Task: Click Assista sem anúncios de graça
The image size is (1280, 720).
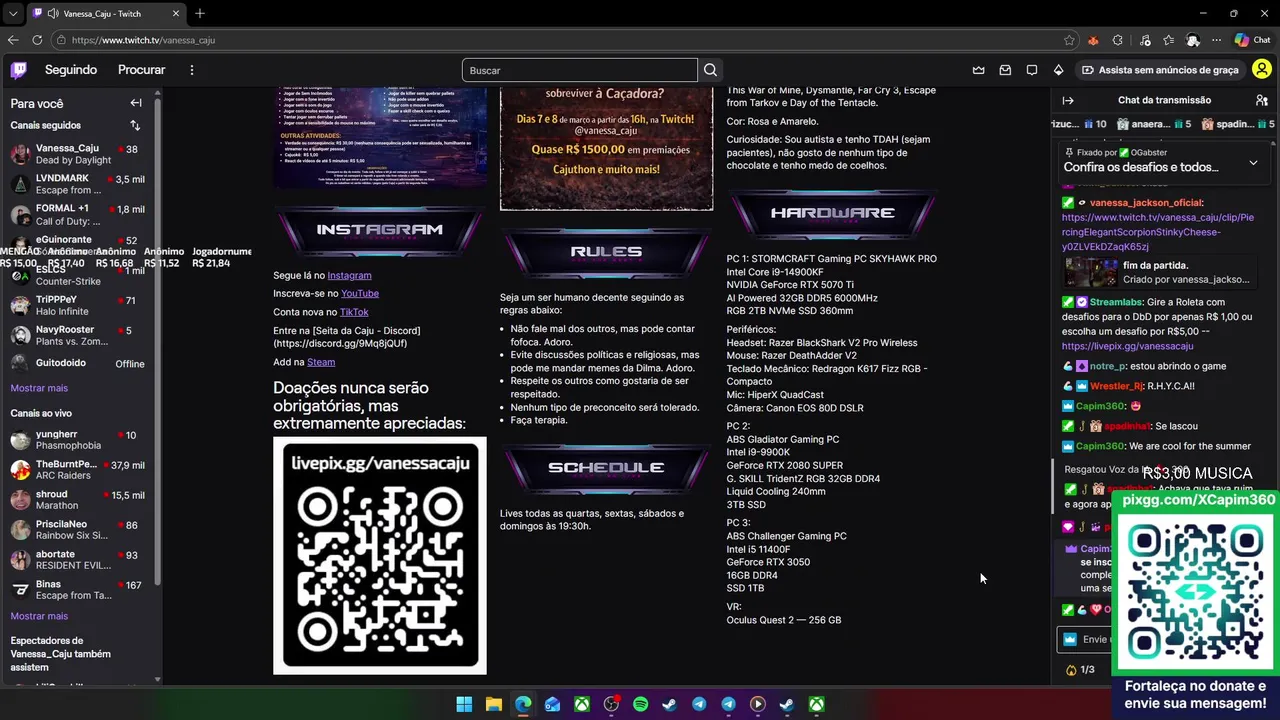Action: tap(1159, 70)
